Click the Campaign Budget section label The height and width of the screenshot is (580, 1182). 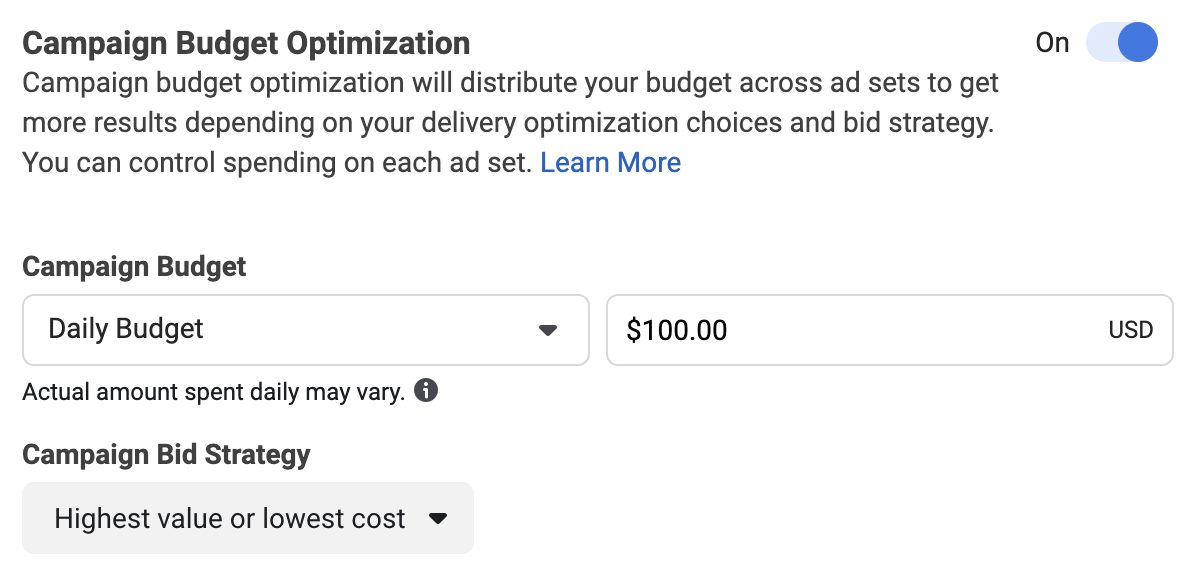point(134,266)
